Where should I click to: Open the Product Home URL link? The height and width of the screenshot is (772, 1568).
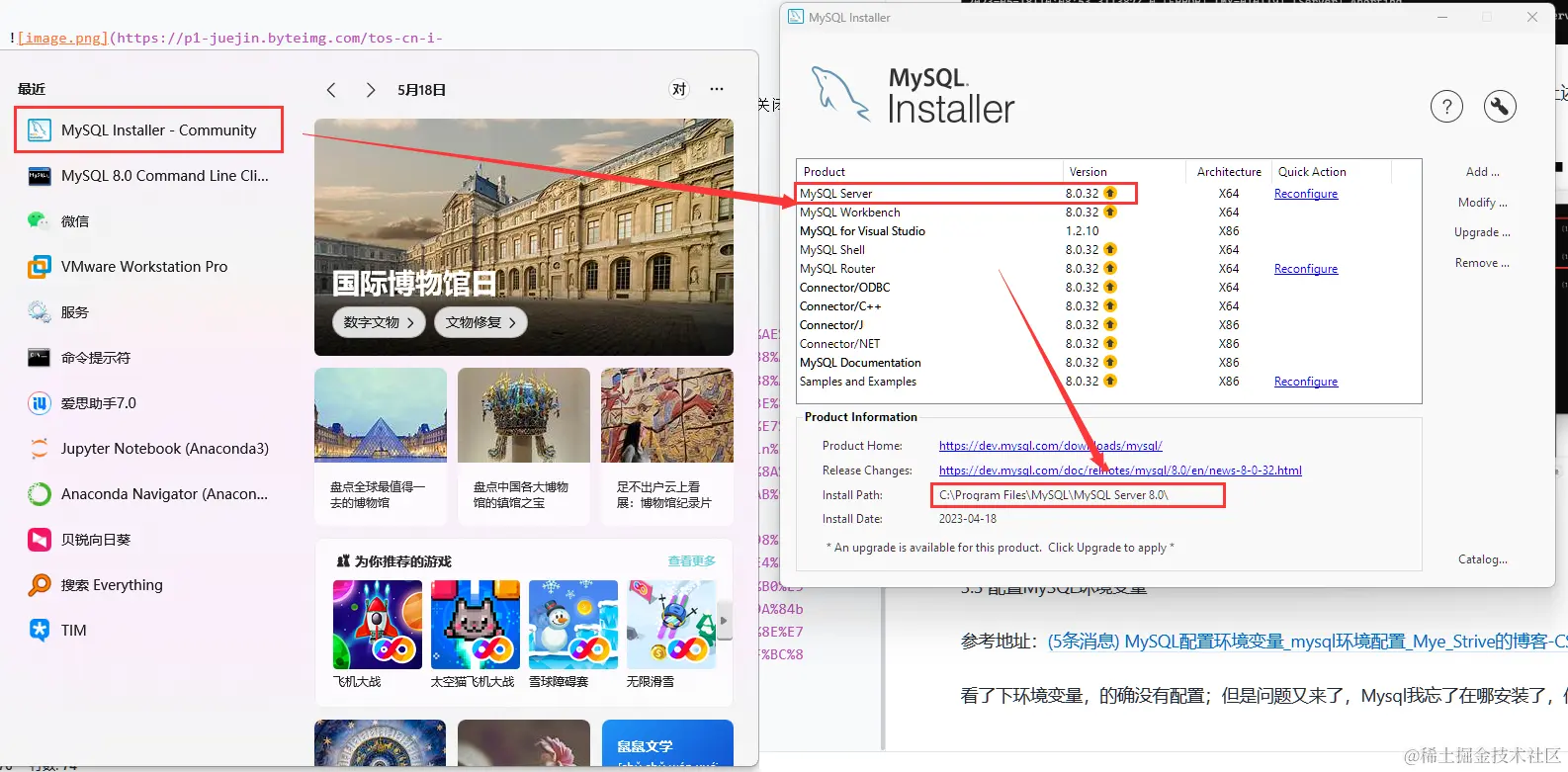[1050, 446]
